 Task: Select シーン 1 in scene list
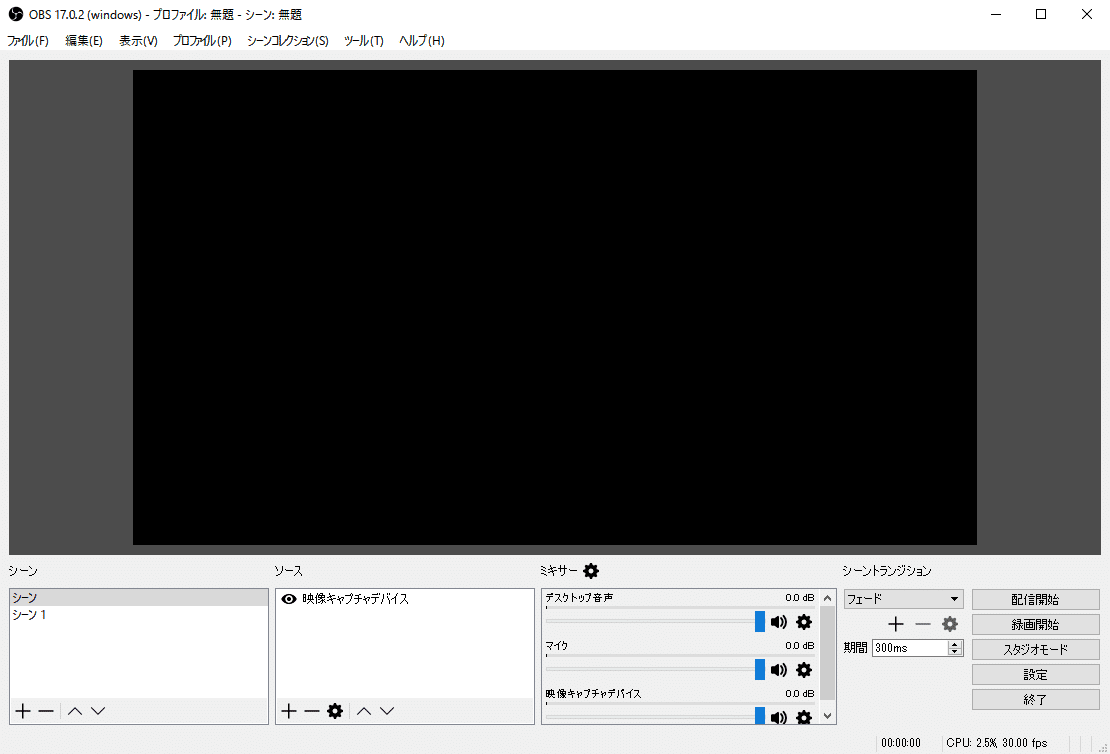(x=139, y=615)
